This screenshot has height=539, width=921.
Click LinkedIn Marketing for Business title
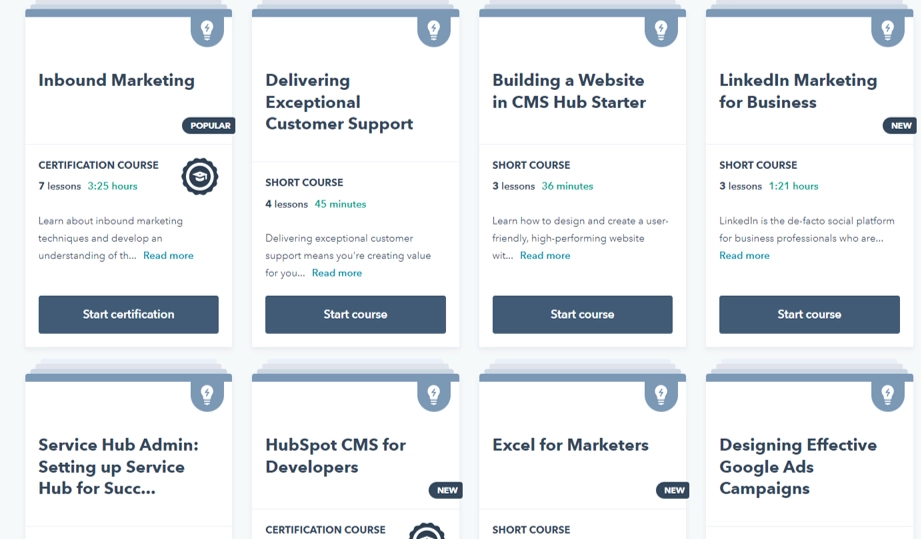(798, 91)
